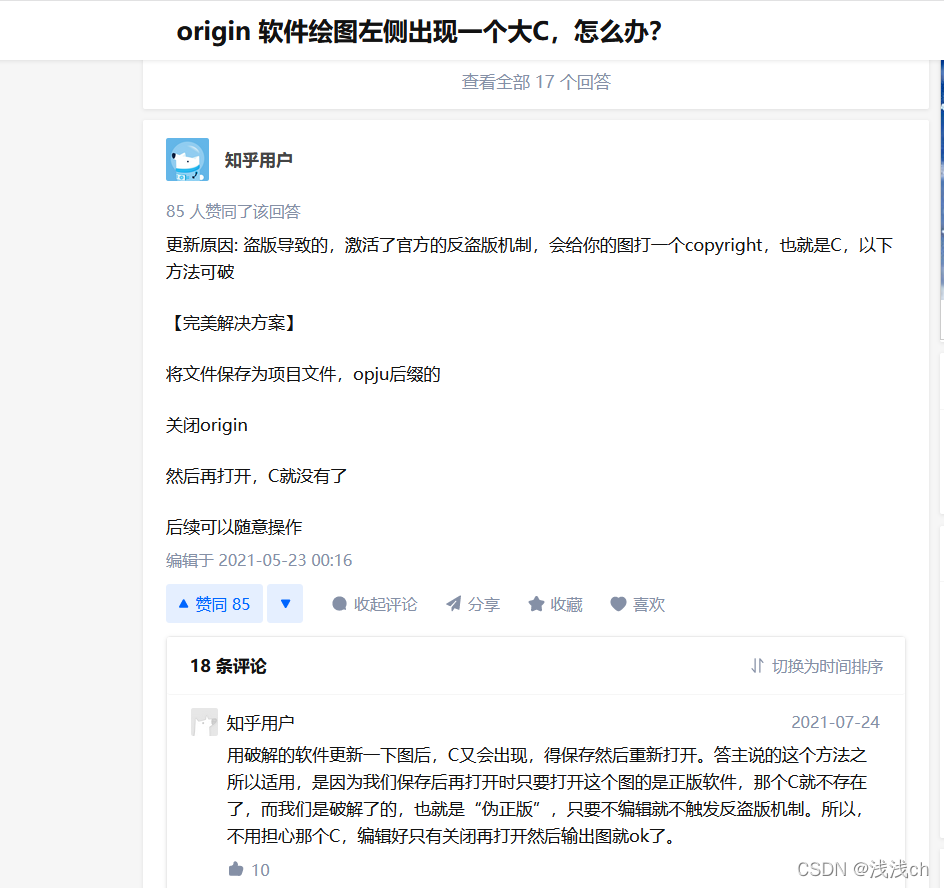Click the edit timestamp 编辑于 2021-05-23 00:16

tap(259, 560)
